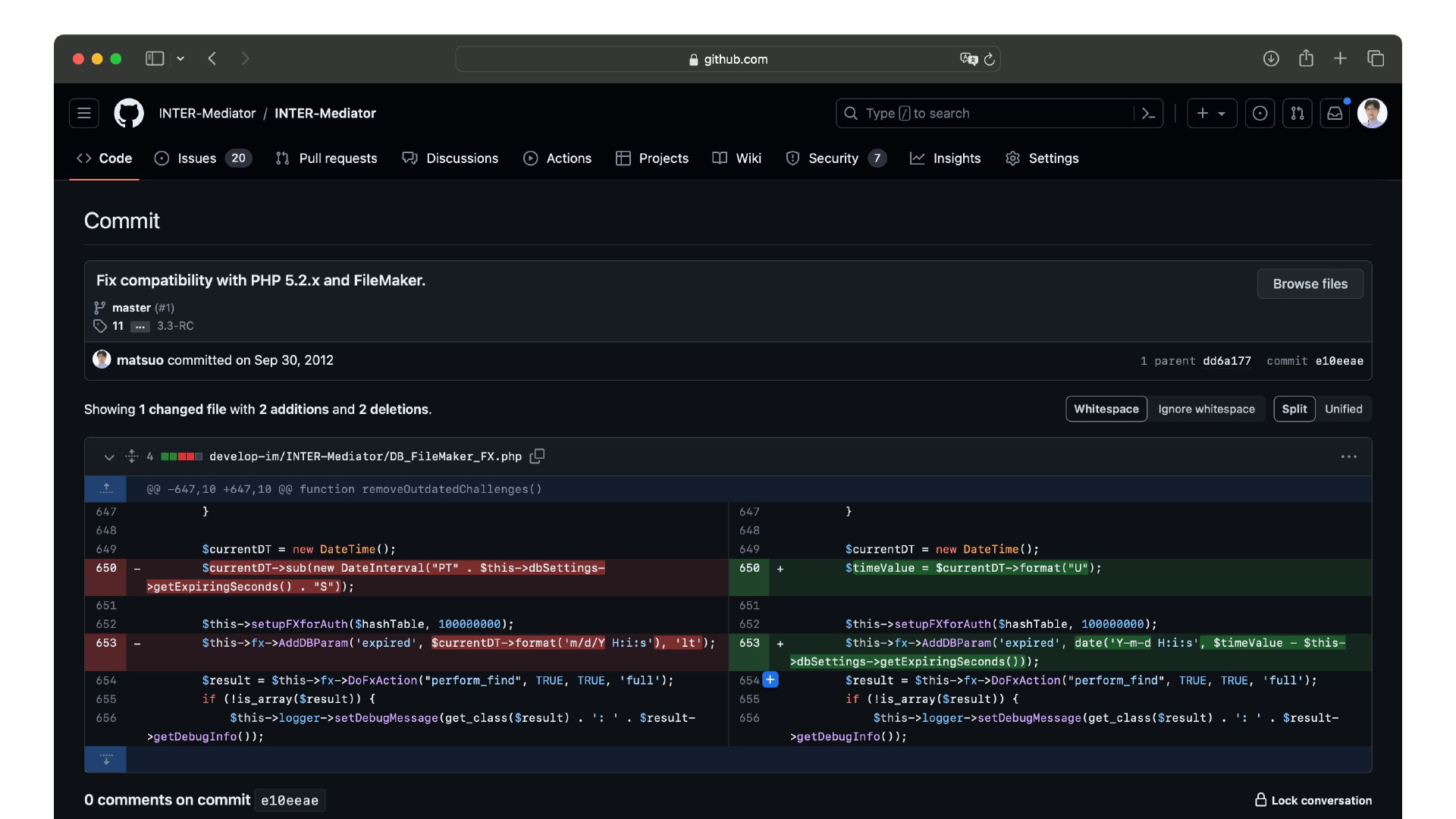
Task: Open the Insights tab
Action: pyautogui.click(x=946, y=158)
